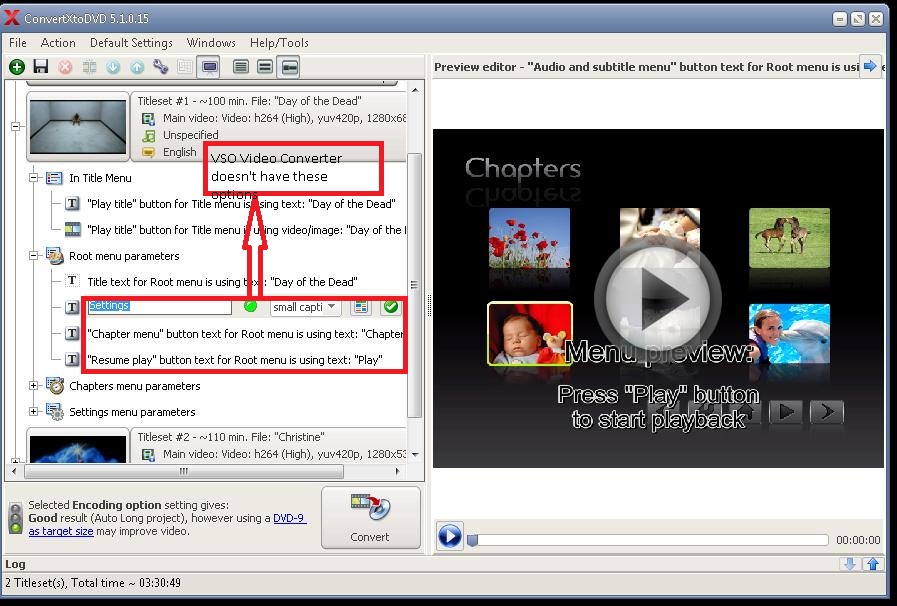
Task: Move the item down using the blue down arrow
Action: click(x=113, y=67)
